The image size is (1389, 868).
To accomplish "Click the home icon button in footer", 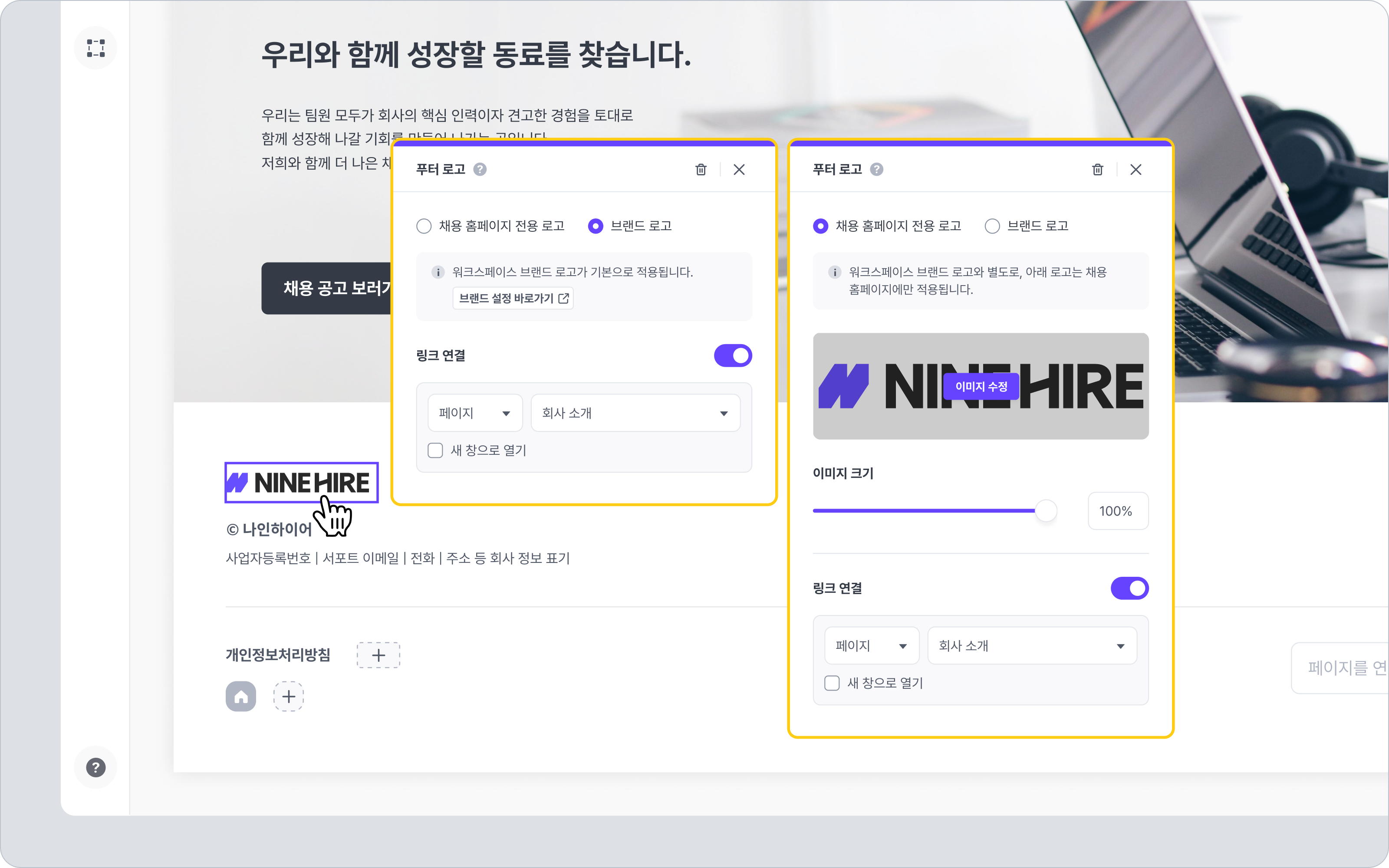I will (240, 696).
